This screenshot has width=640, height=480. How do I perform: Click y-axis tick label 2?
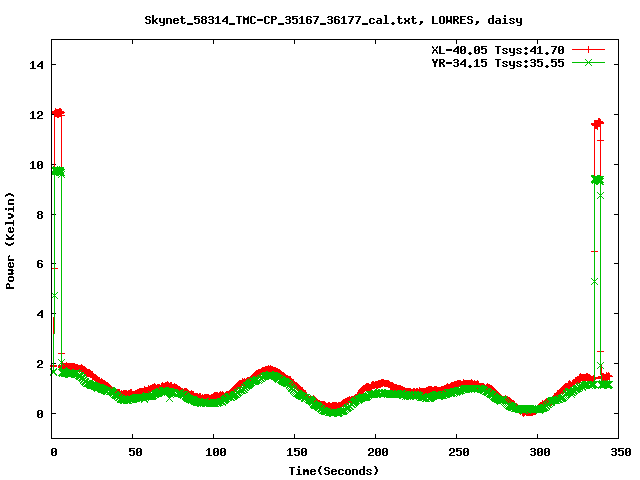pyautogui.click(x=40, y=364)
